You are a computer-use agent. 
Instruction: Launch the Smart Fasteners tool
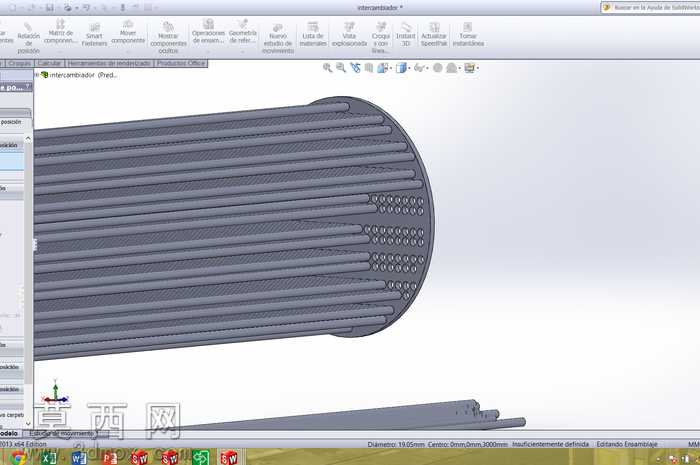click(x=94, y=35)
